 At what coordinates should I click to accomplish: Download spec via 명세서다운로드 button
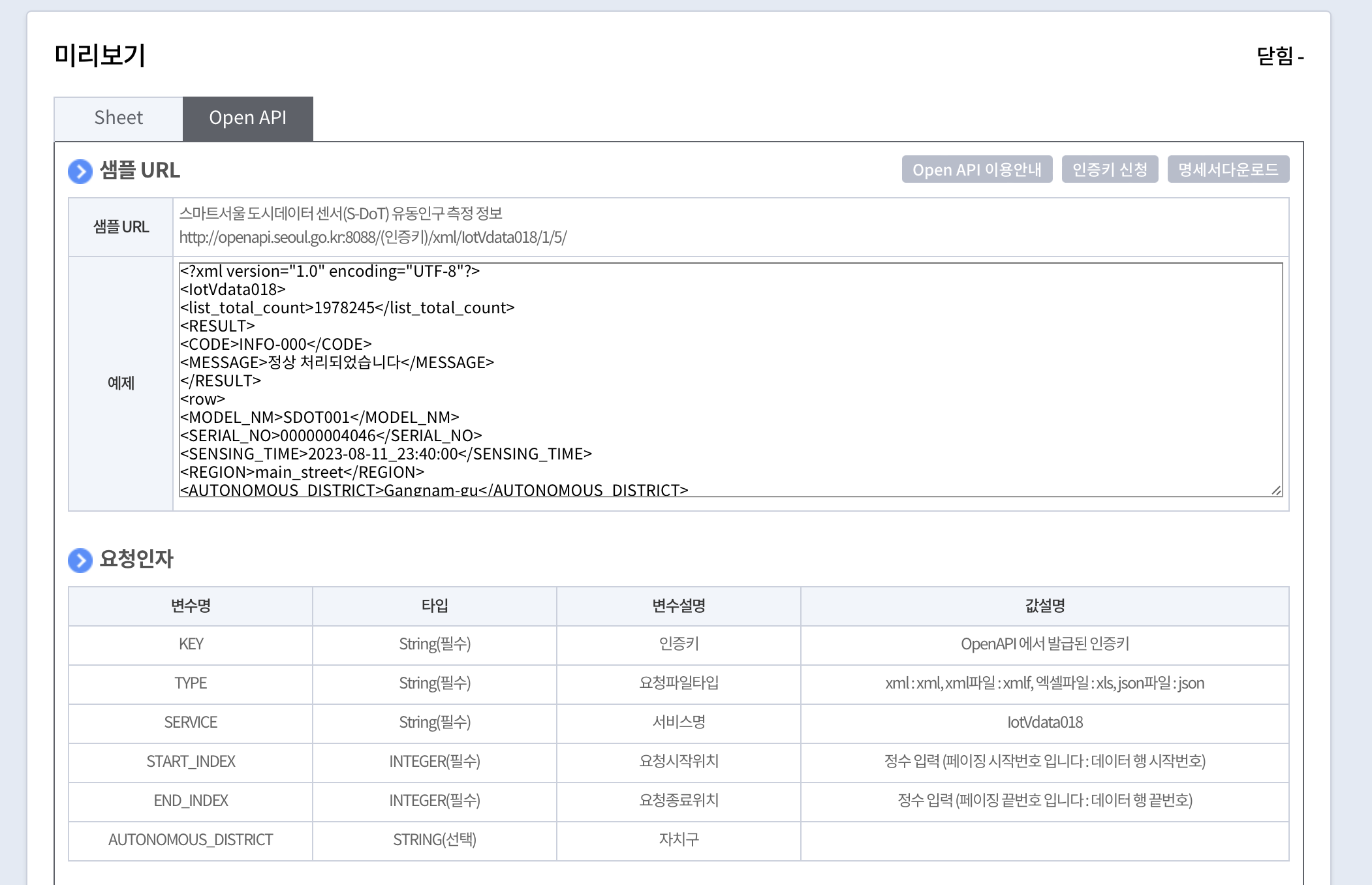click(1227, 170)
